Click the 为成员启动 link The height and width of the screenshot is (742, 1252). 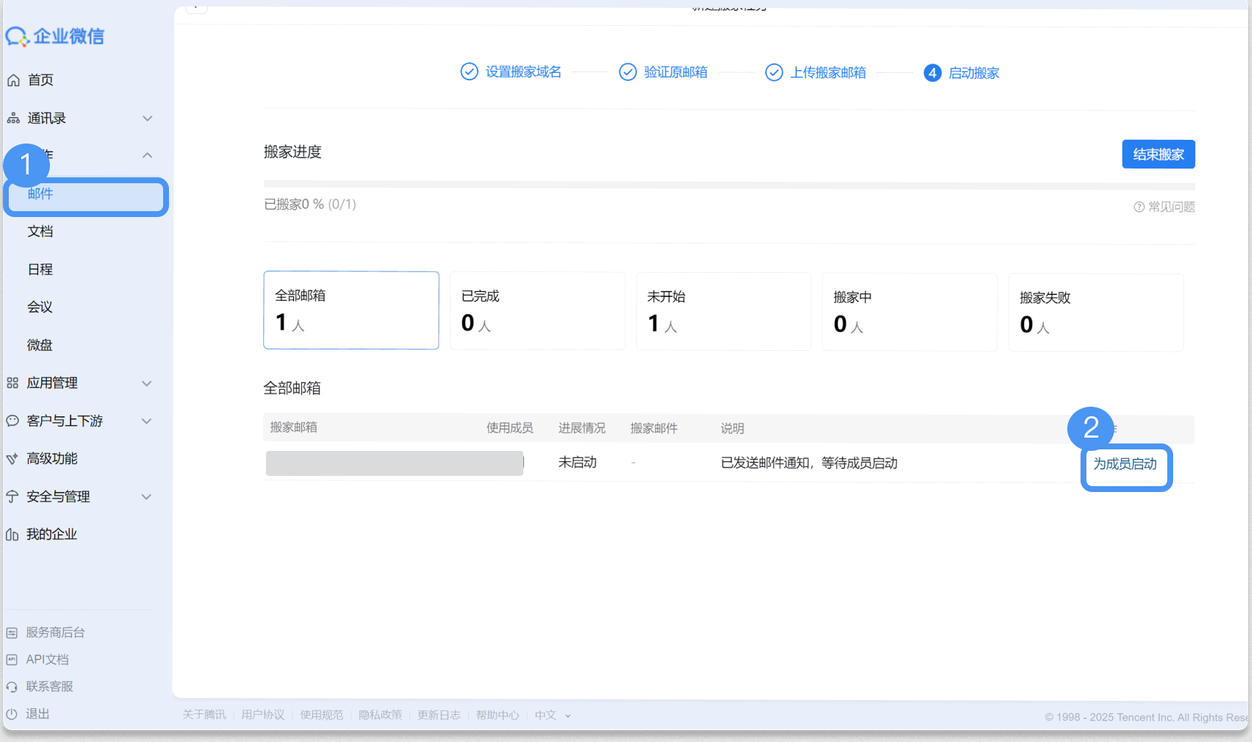coord(1125,464)
